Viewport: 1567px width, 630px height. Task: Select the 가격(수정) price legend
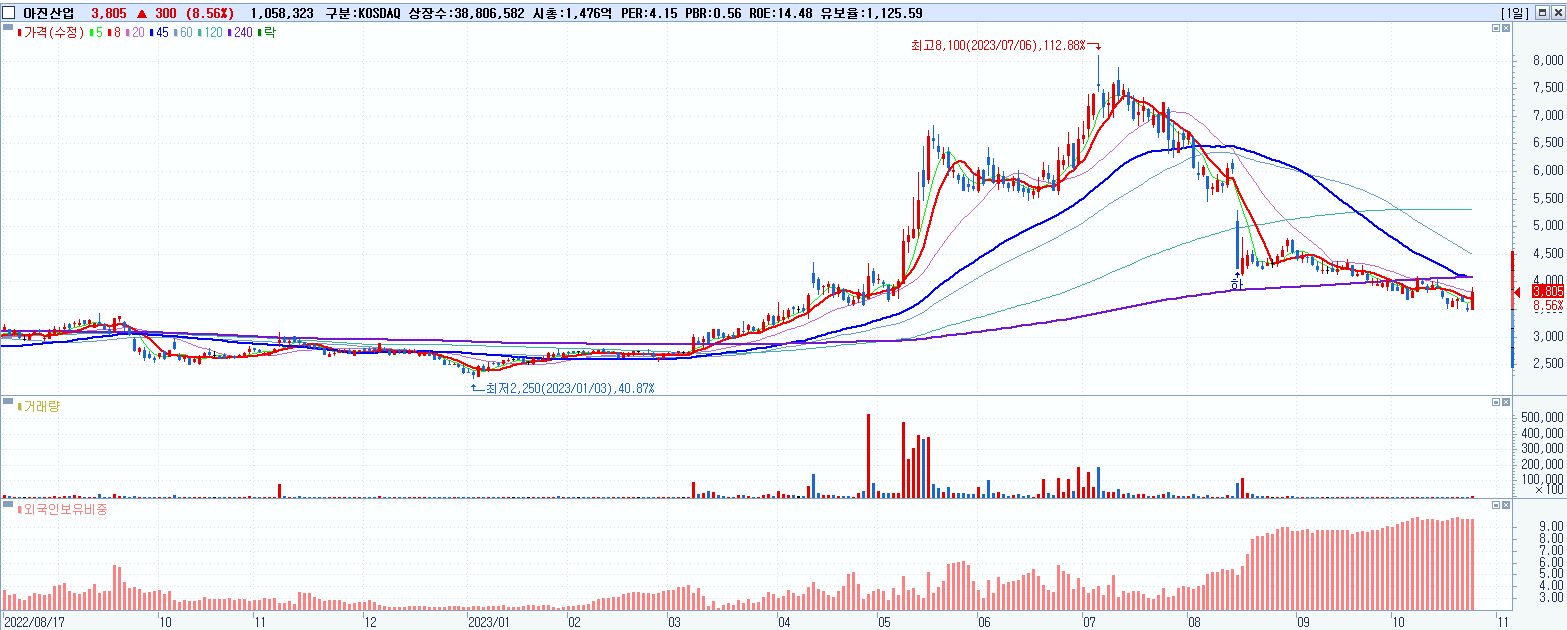pyautogui.click(x=50, y=33)
